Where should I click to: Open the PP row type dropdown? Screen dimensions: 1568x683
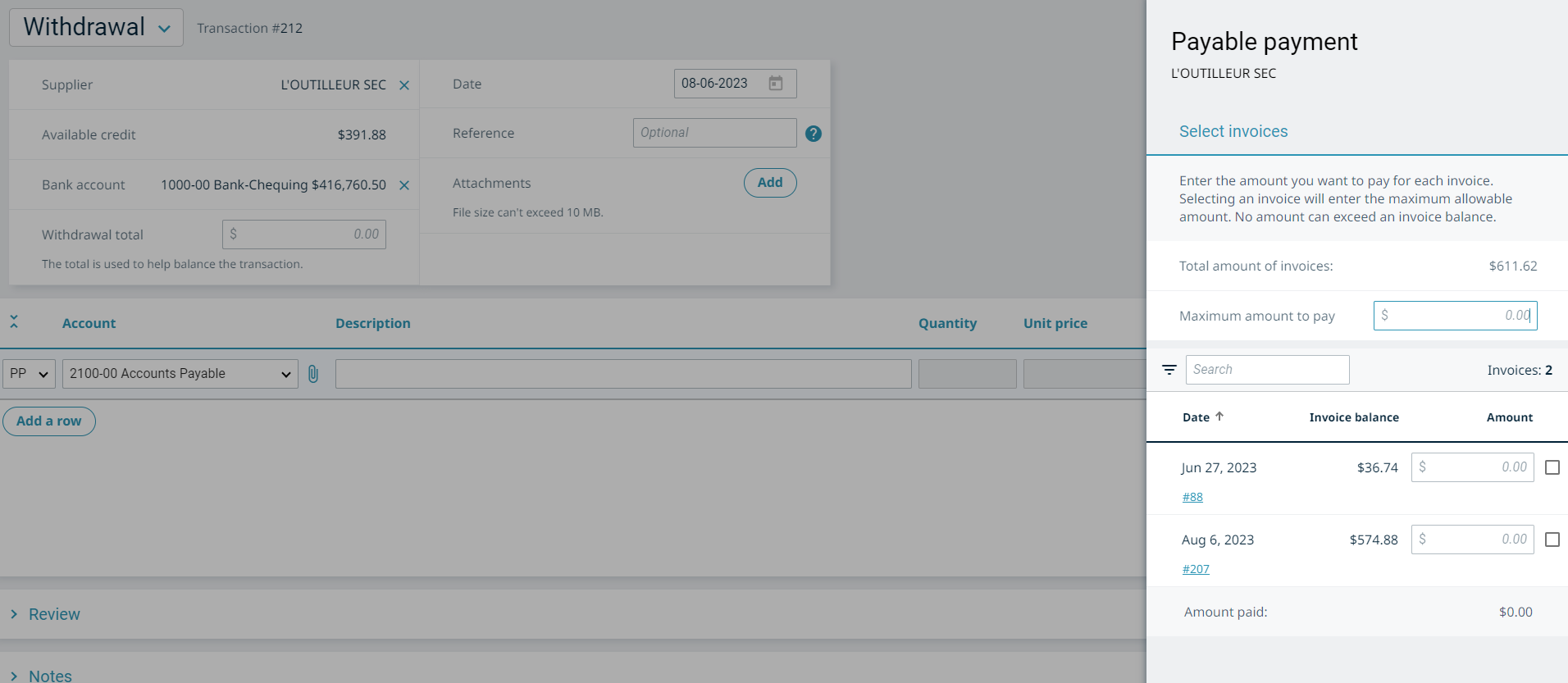[x=29, y=374]
